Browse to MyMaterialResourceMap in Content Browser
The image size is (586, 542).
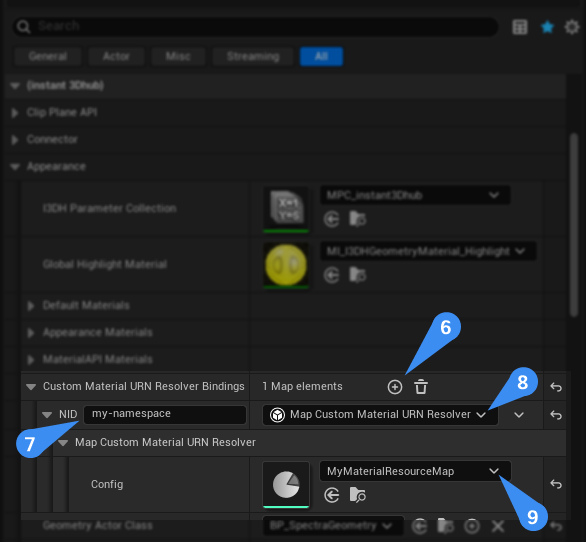point(358,495)
